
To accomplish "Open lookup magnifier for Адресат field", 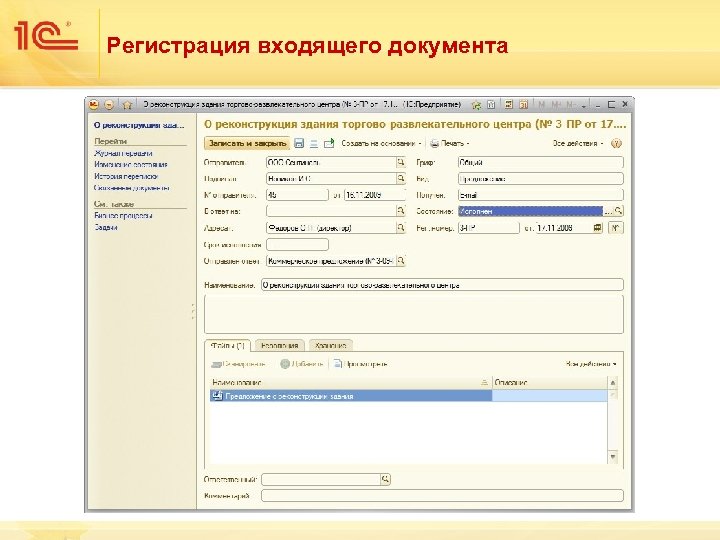I will (401, 227).
